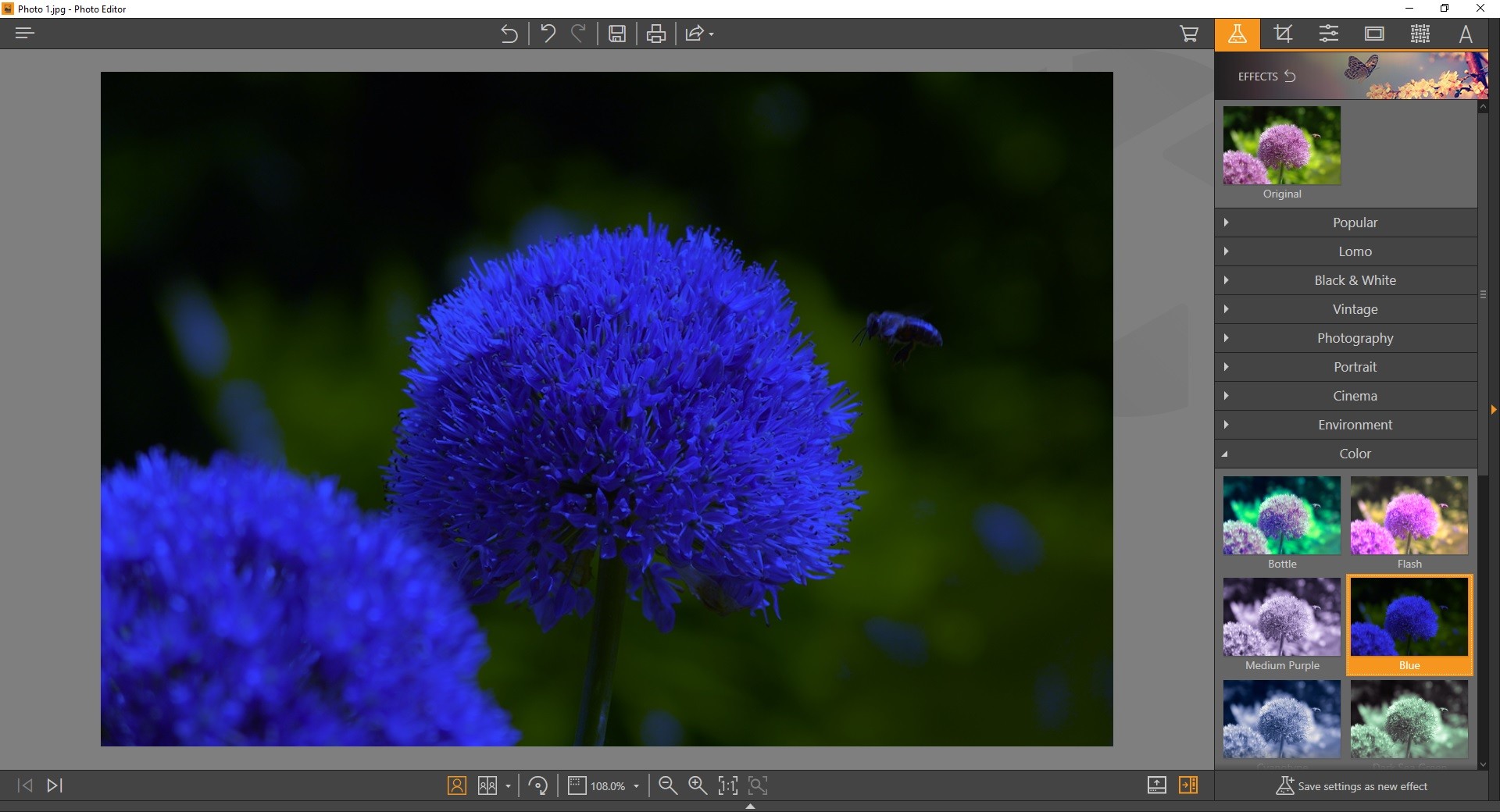Expand the Photography effects category
The width and height of the screenshot is (1500, 812).
pyautogui.click(x=1346, y=338)
